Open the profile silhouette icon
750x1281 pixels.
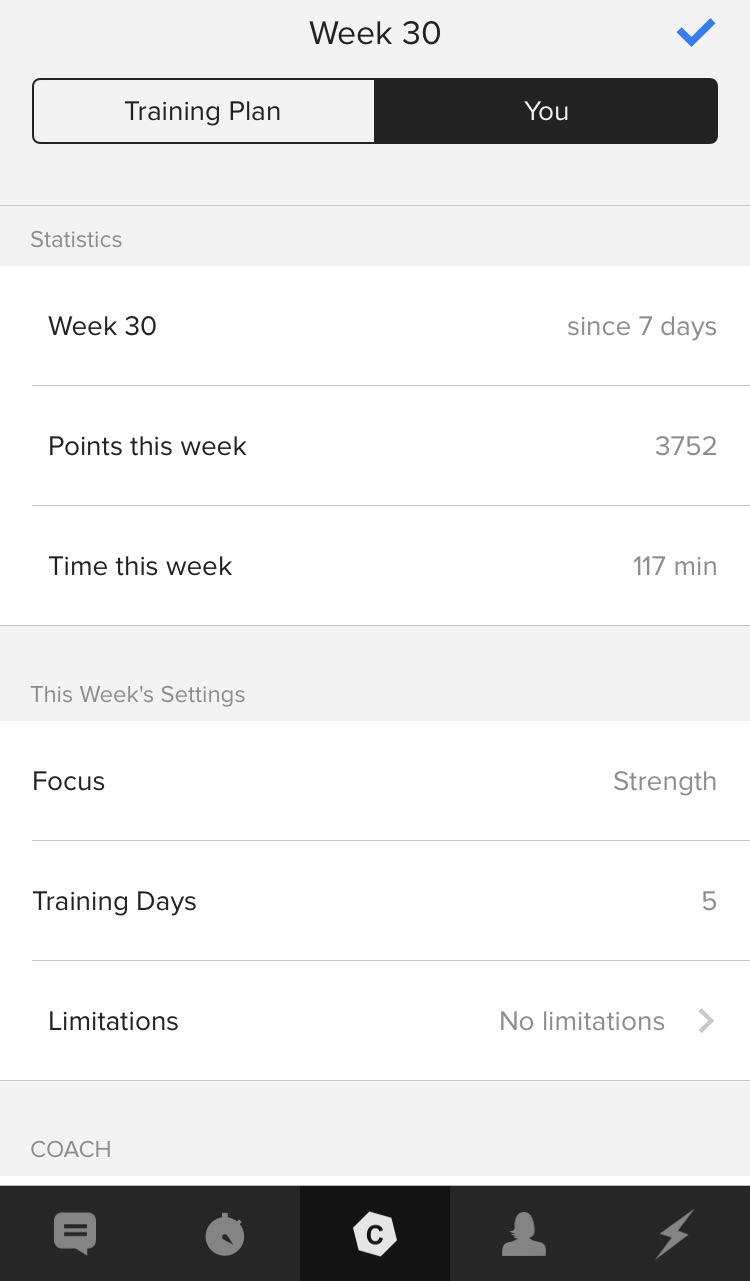(524, 1234)
